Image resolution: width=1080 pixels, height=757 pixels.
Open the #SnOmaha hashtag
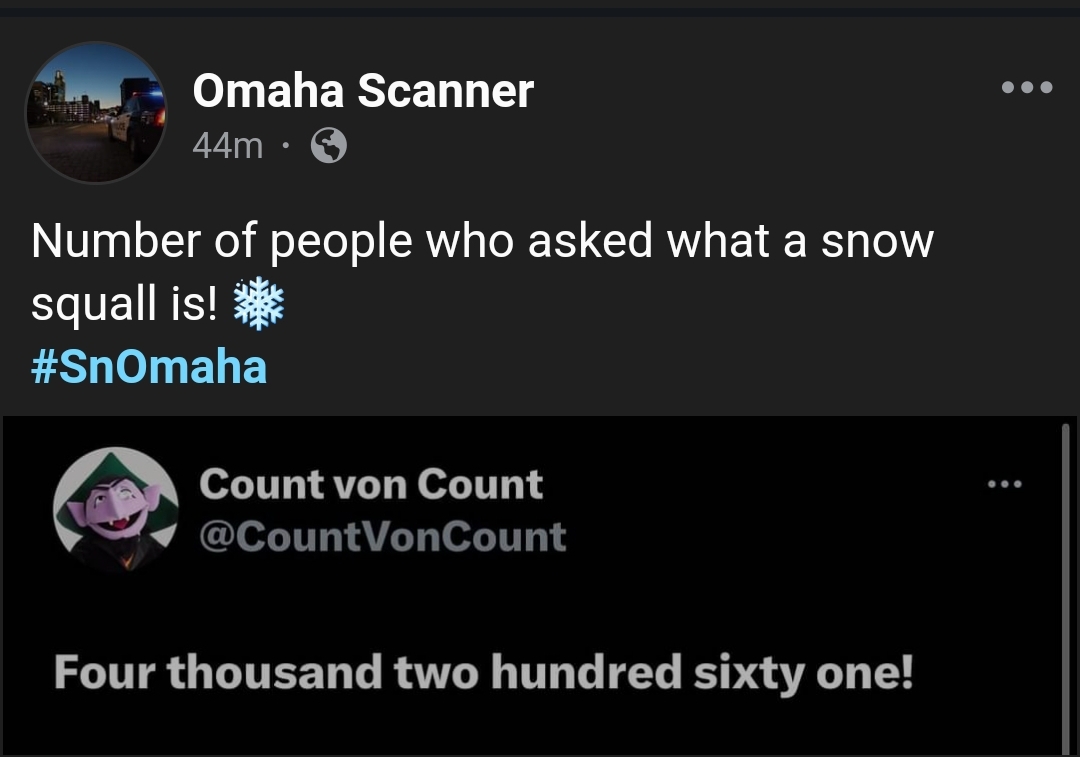149,367
